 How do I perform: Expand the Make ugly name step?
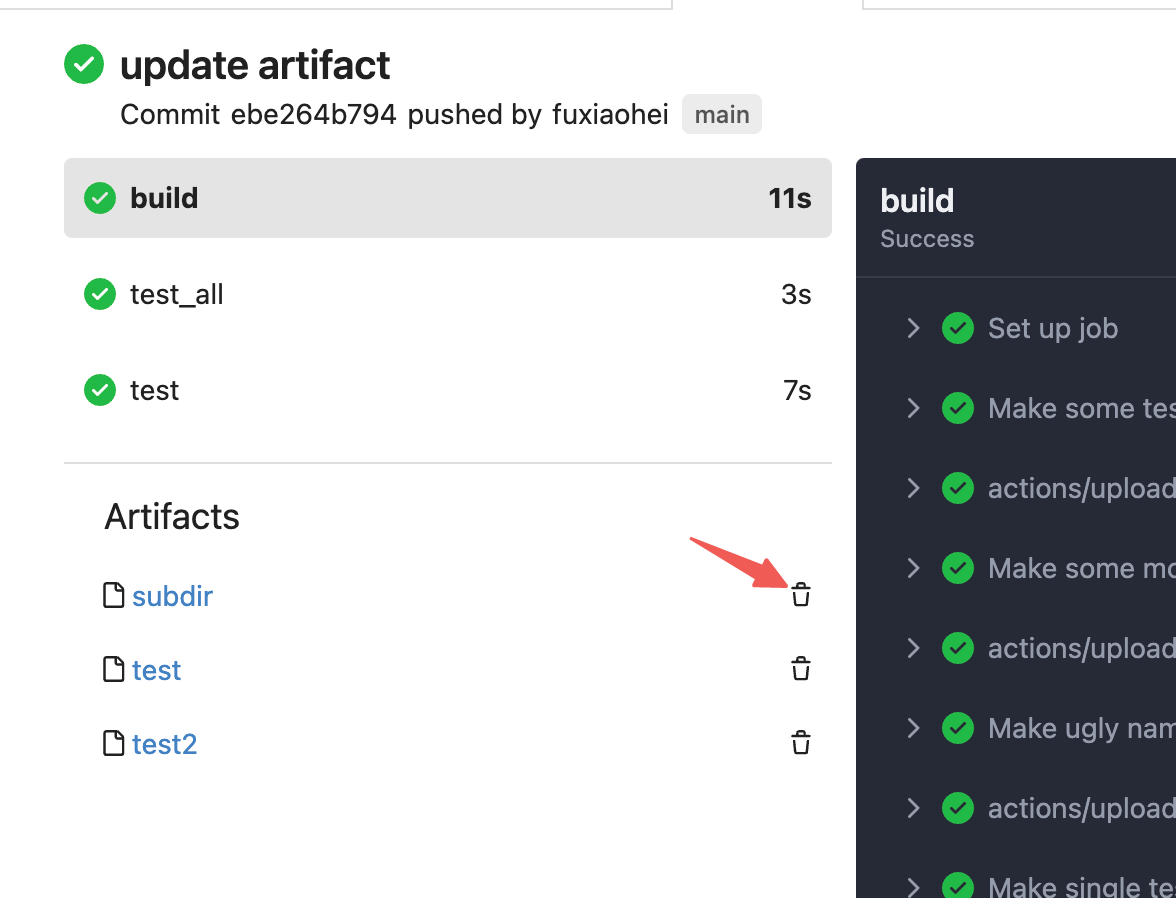click(913, 728)
